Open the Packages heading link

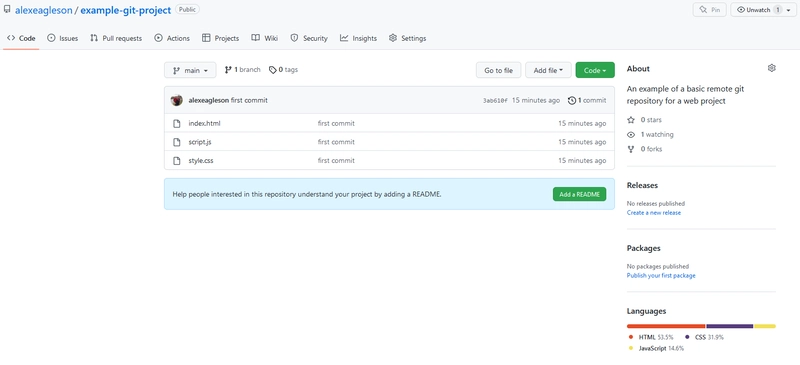(643, 248)
